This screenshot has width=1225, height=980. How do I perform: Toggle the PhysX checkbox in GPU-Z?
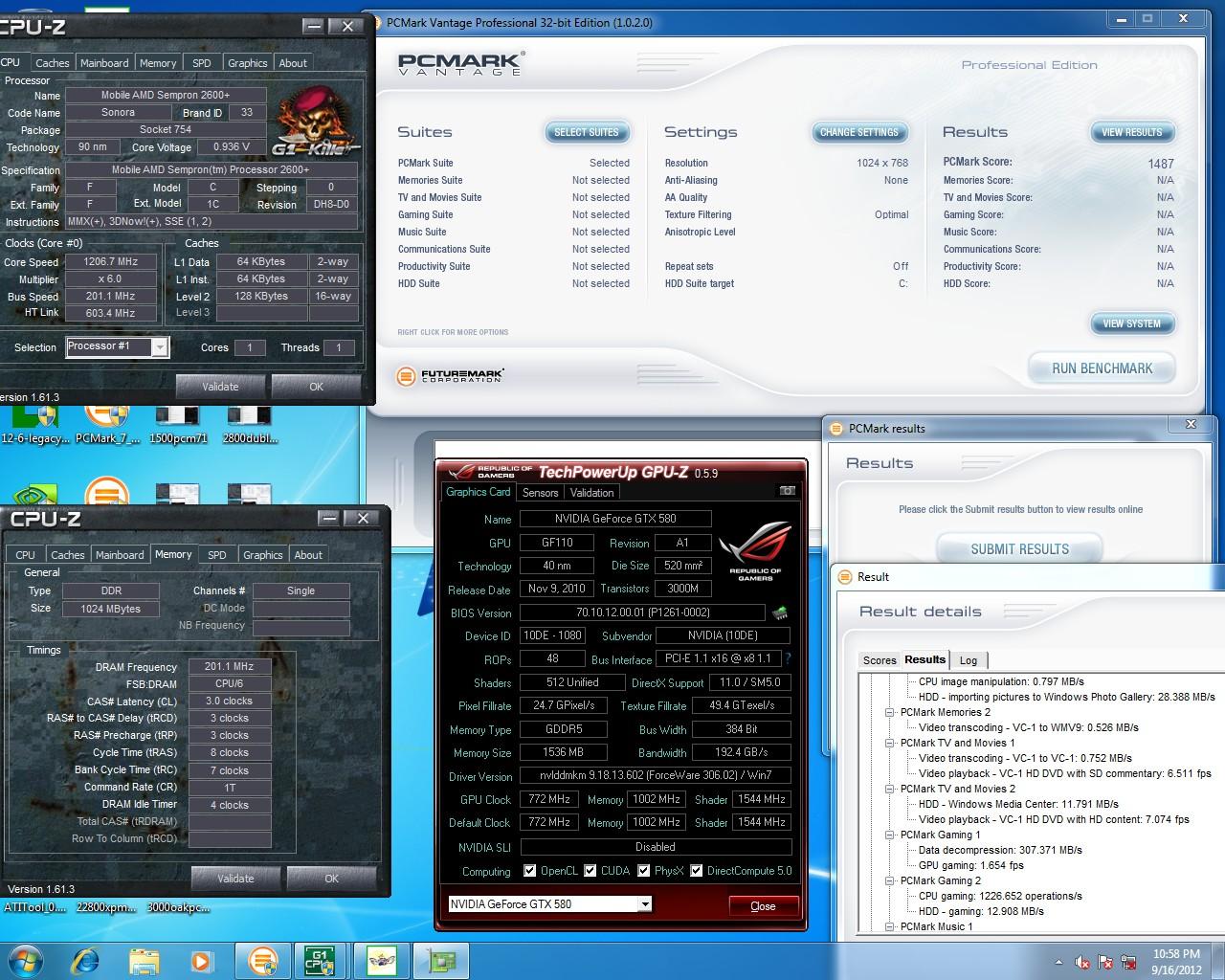tap(644, 871)
